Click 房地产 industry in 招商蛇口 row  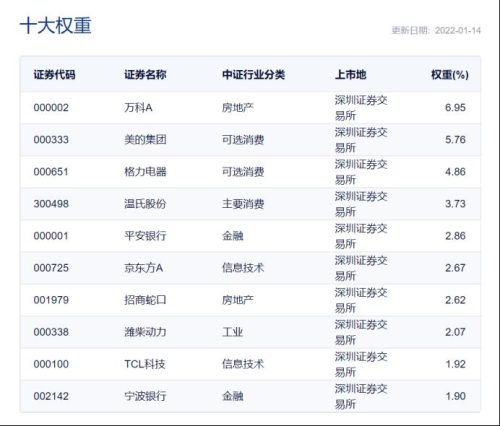tap(238, 300)
